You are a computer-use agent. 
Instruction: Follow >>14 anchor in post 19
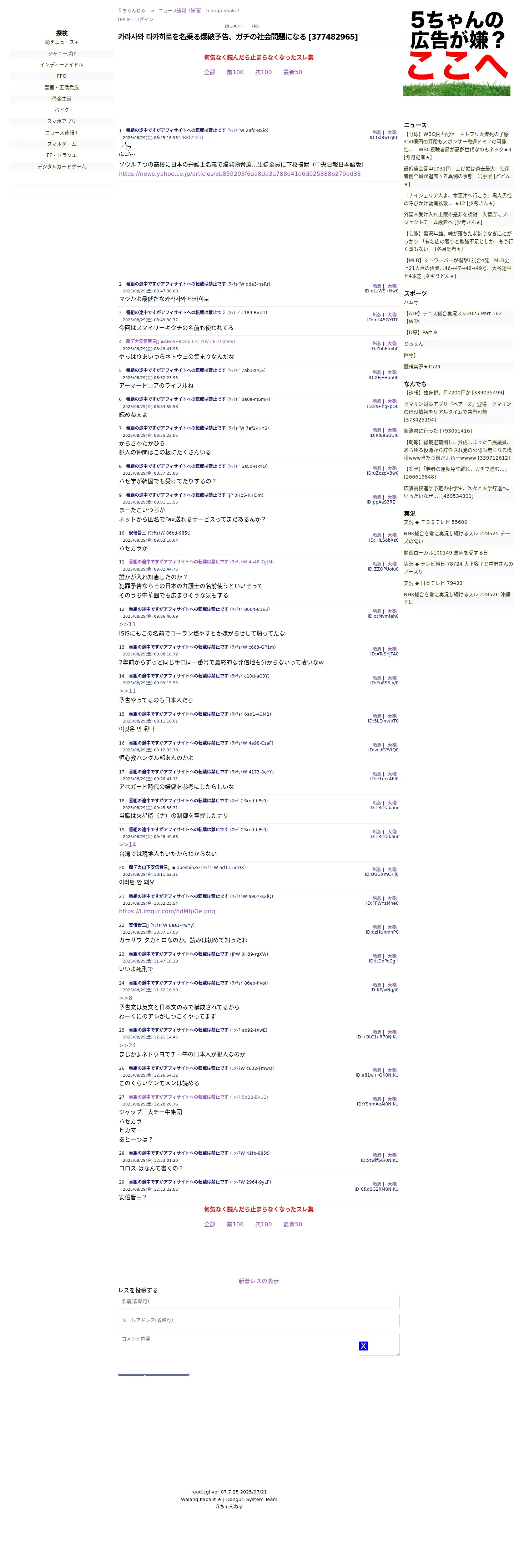(127, 844)
